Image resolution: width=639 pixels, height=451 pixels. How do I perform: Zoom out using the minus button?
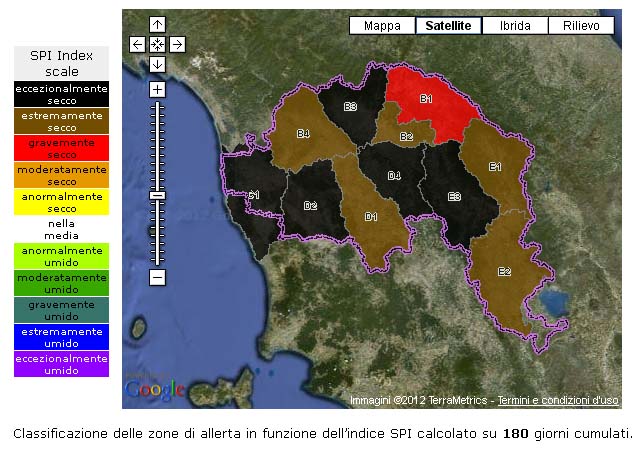[157, 277]
